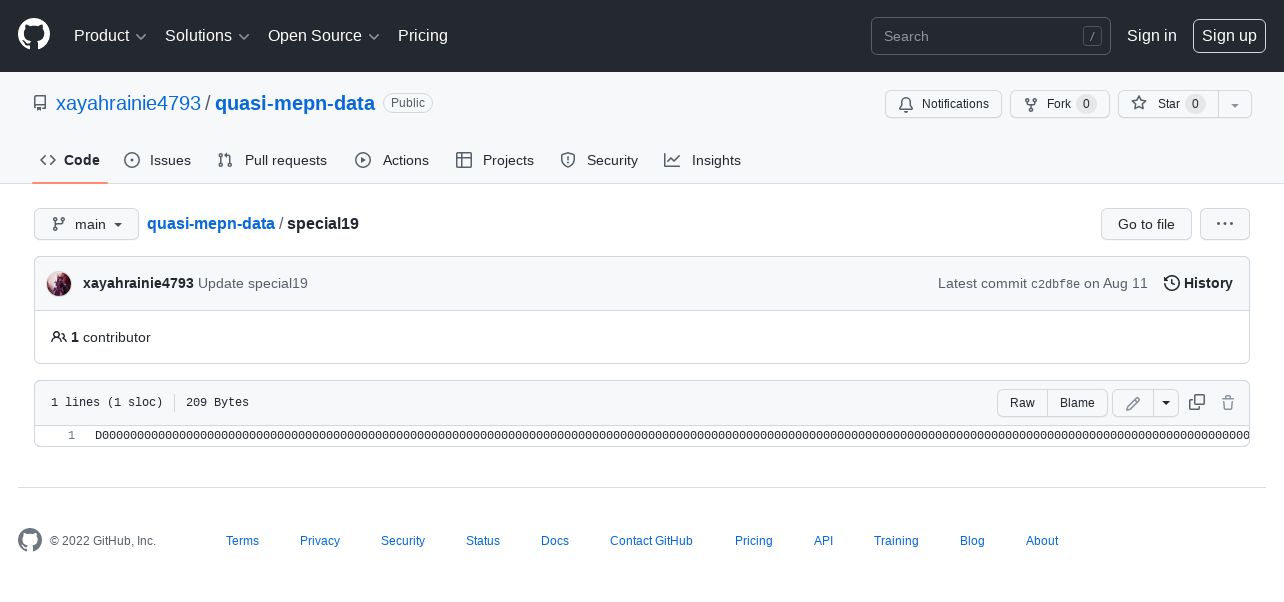Open commit hash c2dbf8e

(x=1055, y=284)
